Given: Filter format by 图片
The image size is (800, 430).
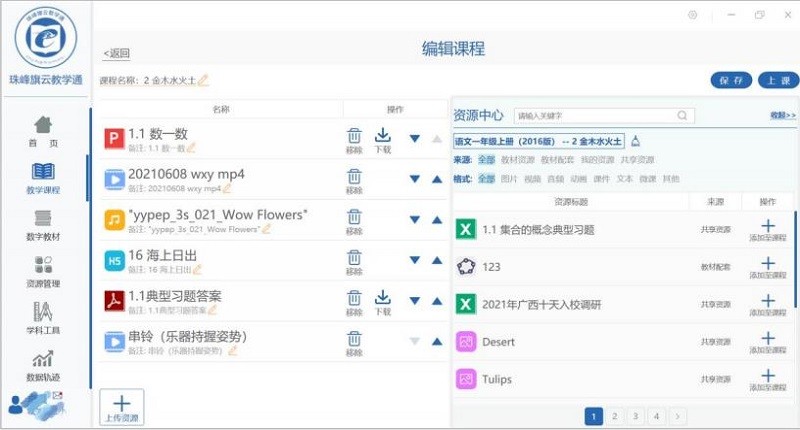Looking at the screenshot, I should point(509,179).
